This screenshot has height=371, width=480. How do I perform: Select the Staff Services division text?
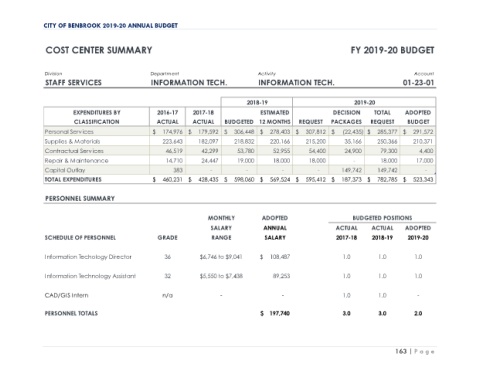pyautogui.click(x=73, y=83)
